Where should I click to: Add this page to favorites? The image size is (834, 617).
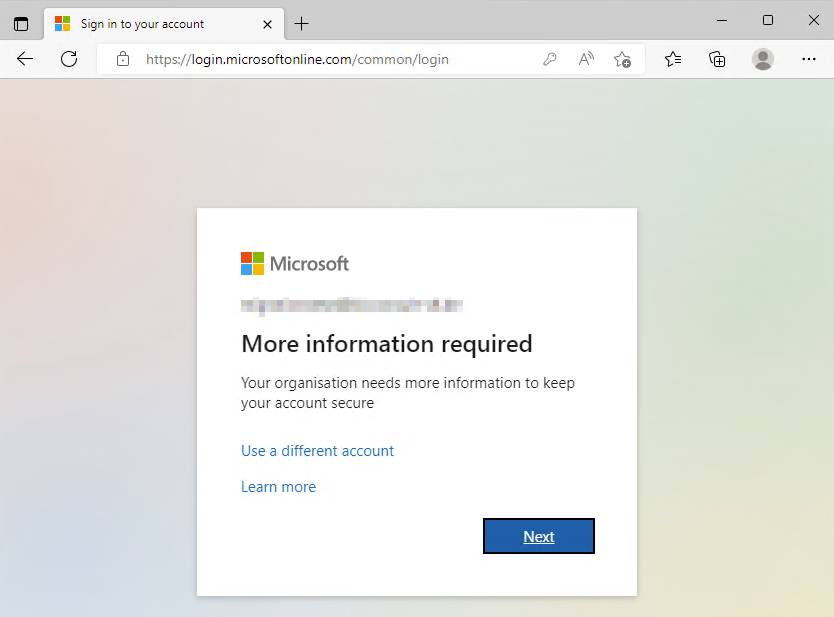(x=622, y=59)
